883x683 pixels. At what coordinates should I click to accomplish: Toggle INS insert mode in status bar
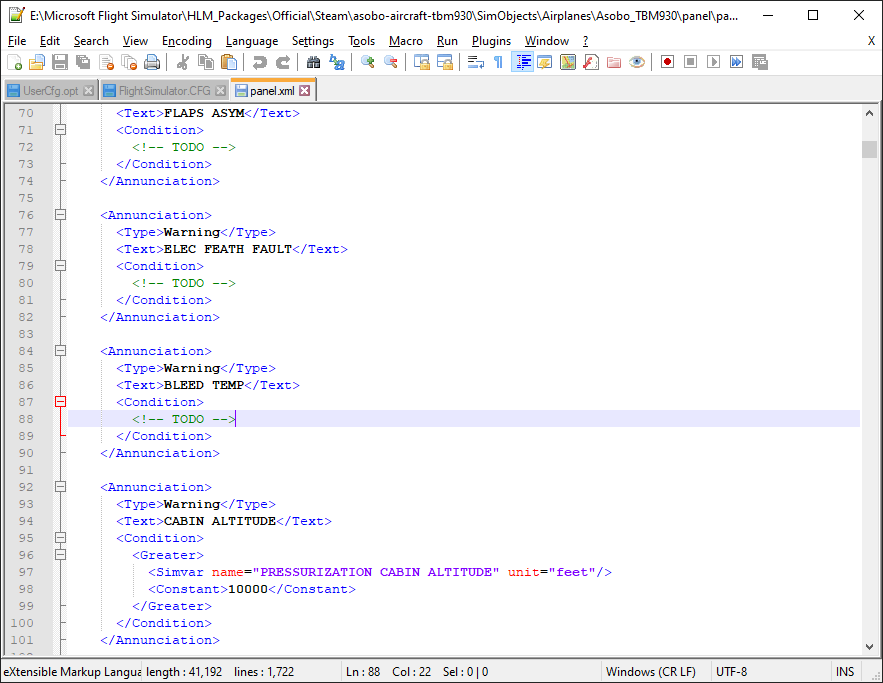pyautogui.click(x=845, y=672)
